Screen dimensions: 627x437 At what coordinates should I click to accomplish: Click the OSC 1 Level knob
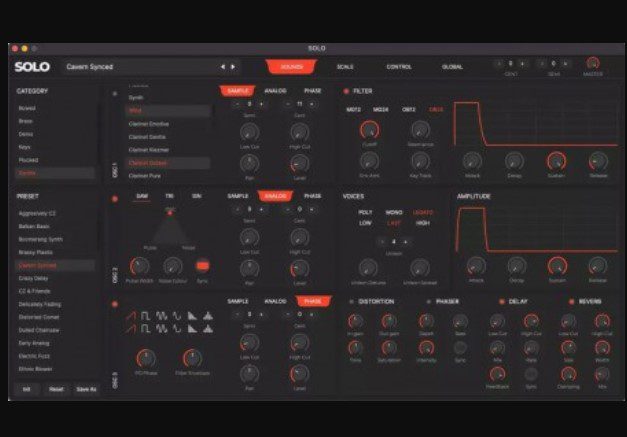300,164
